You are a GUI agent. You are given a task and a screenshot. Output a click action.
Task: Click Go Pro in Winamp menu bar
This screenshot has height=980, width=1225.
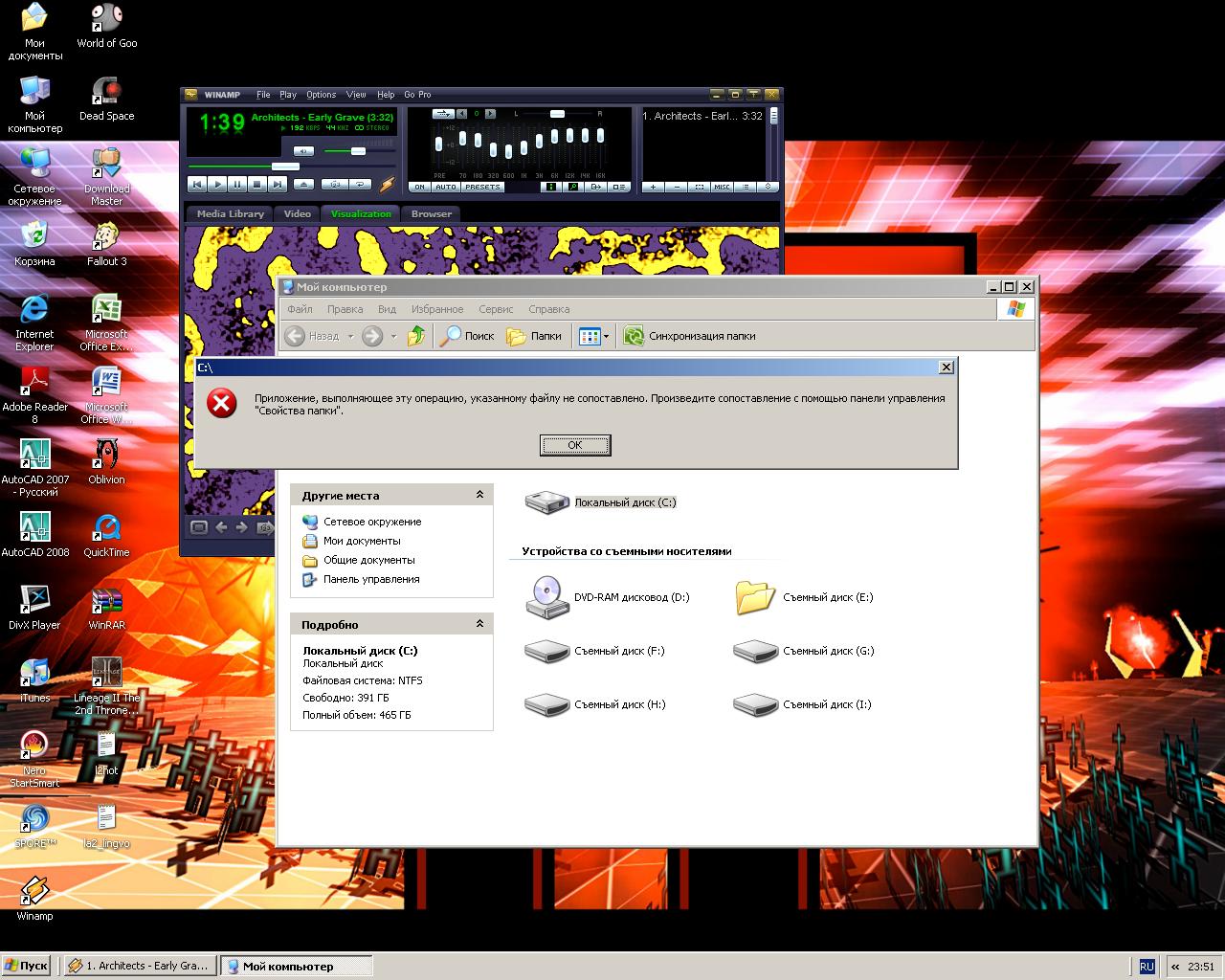pos(417,95)
